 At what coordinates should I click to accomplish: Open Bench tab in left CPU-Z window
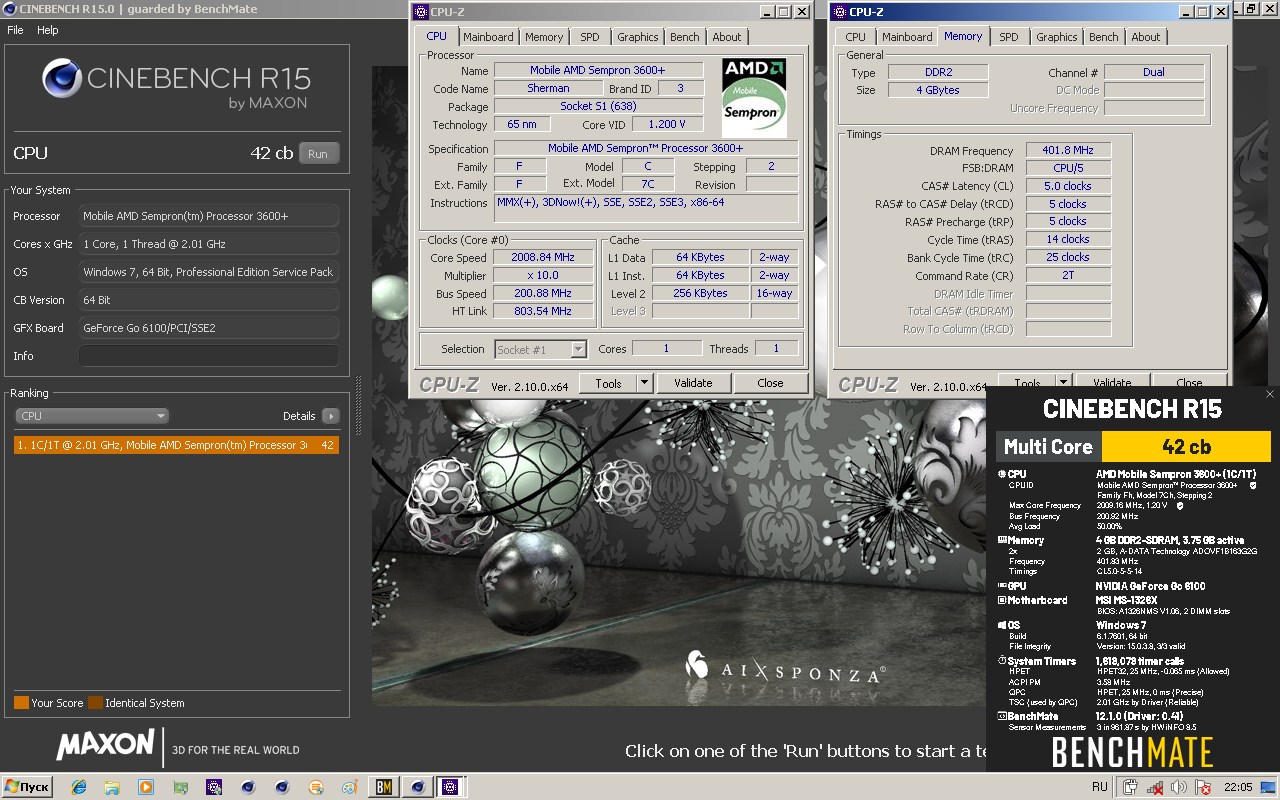coord(685,37)
